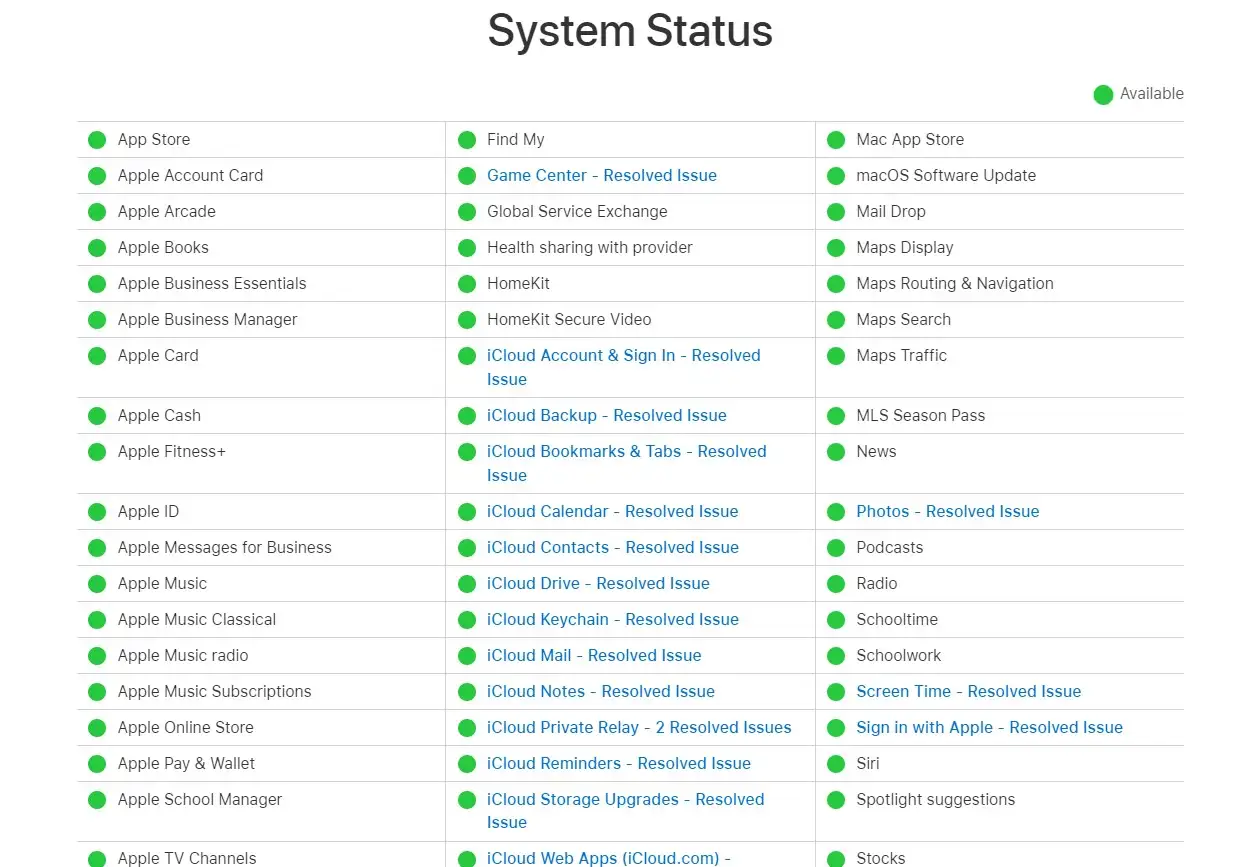Image resolution: width=1257 pixels, height=867 pixels.
Task: Click the status dot beside iCloud Mail
Action: tap(467, 656)
